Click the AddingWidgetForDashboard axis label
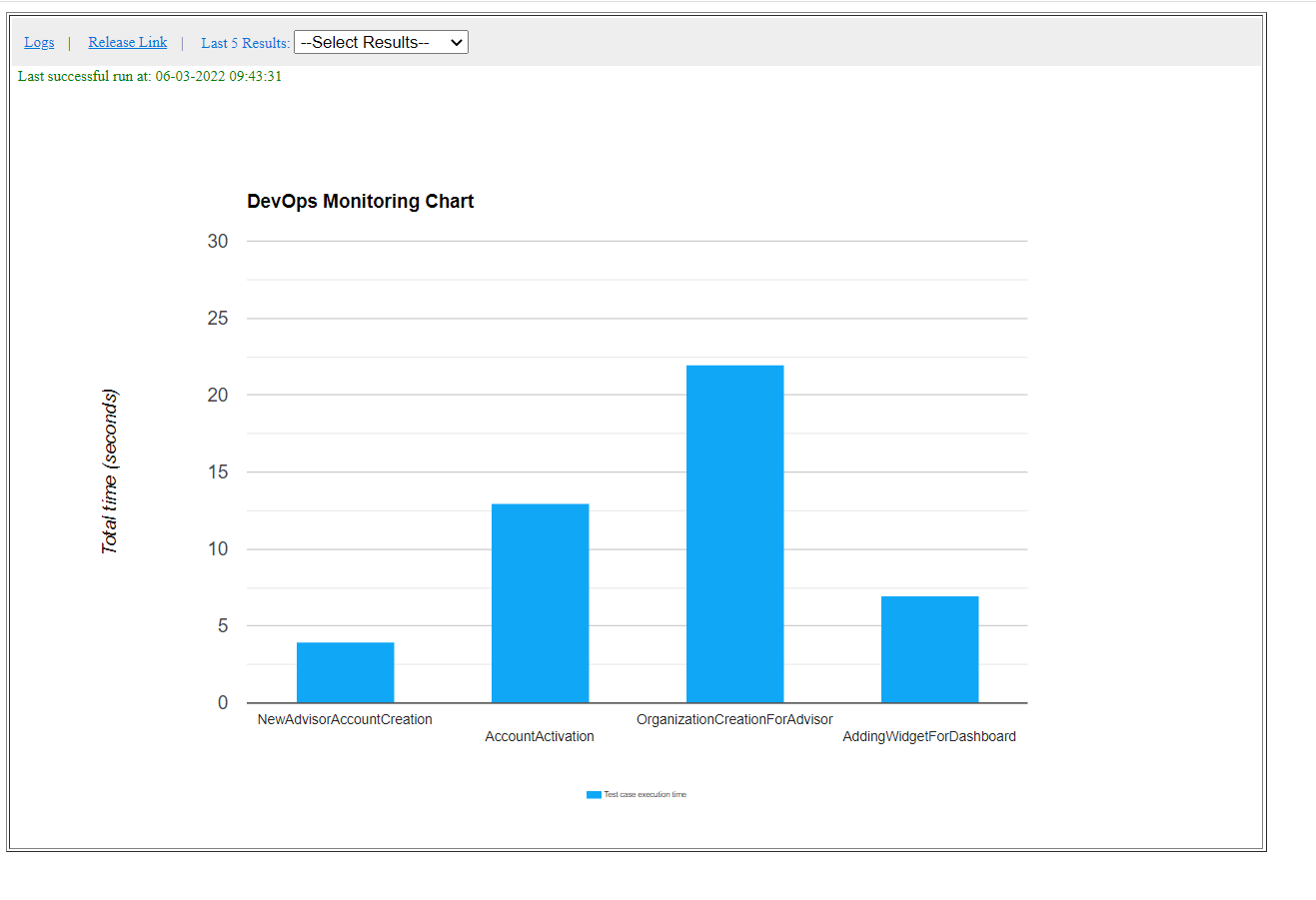Viewport: 1316px width, 900px height. (929, 736)
